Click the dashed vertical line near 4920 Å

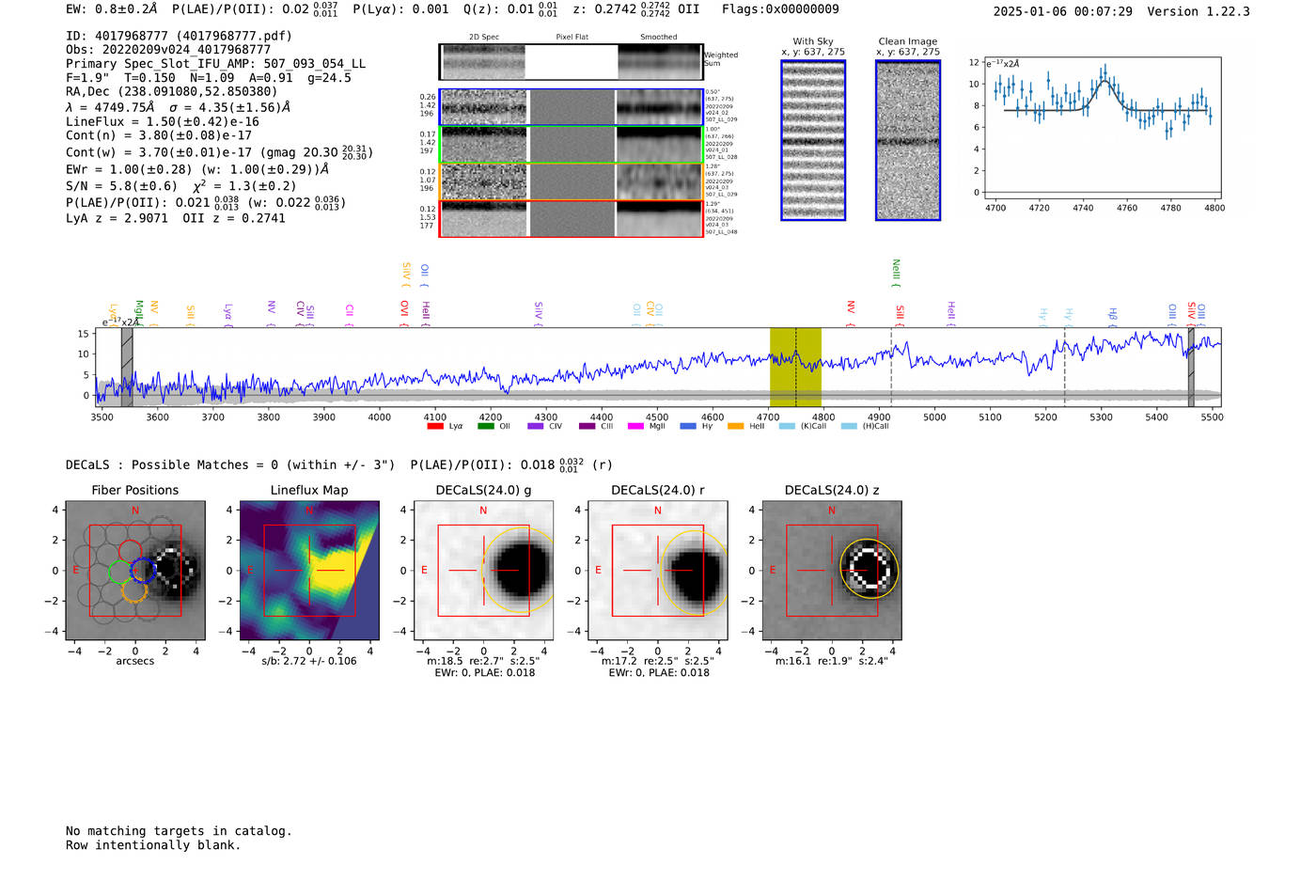click(x=891, y=367)
